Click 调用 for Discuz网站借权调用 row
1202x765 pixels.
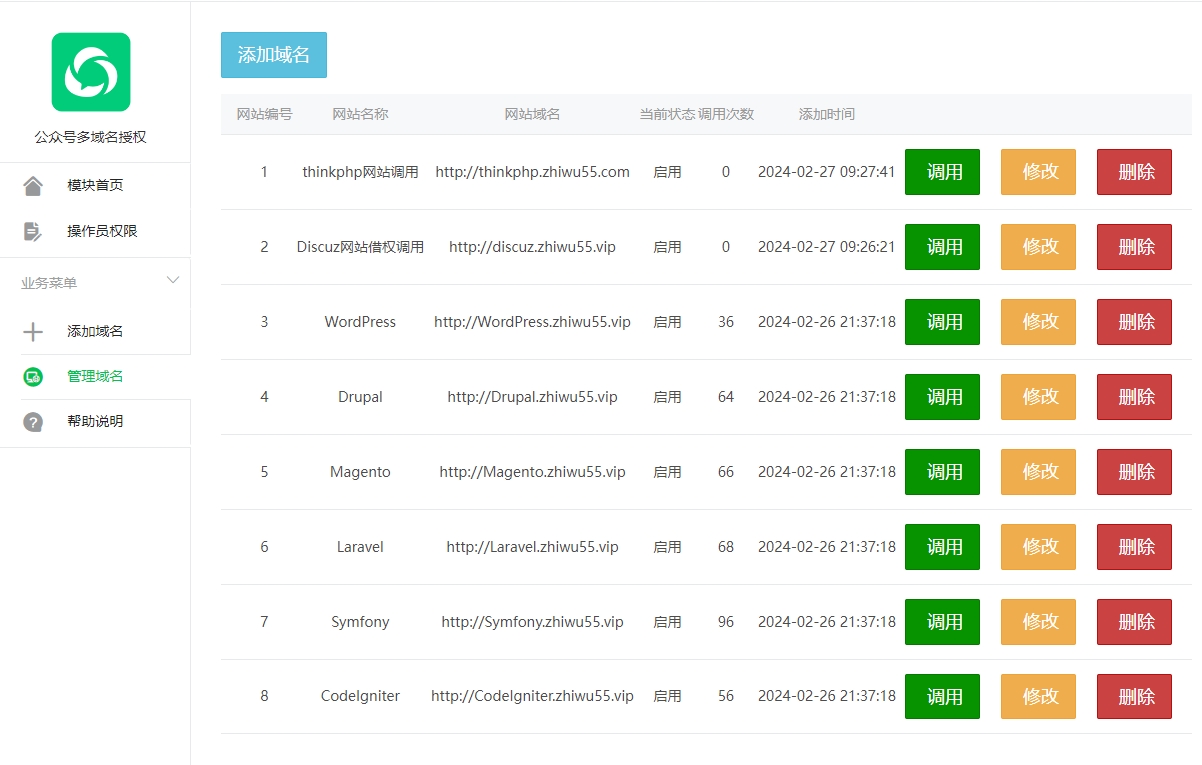tap(942, 247)
